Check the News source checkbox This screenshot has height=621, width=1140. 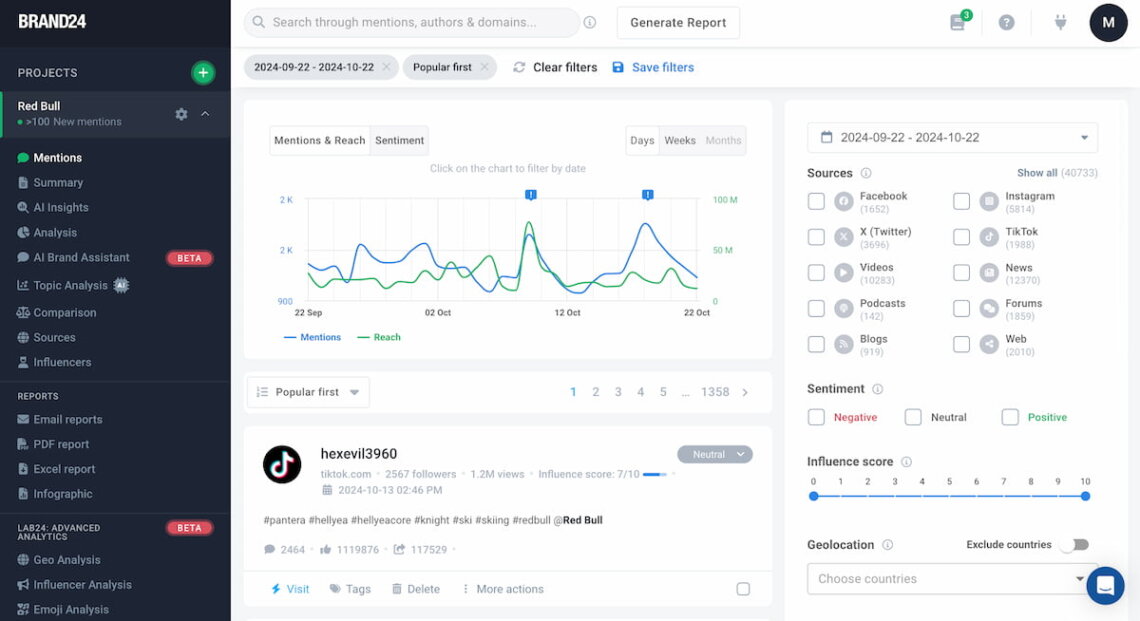pyautogui.click(x=961, y=273)
